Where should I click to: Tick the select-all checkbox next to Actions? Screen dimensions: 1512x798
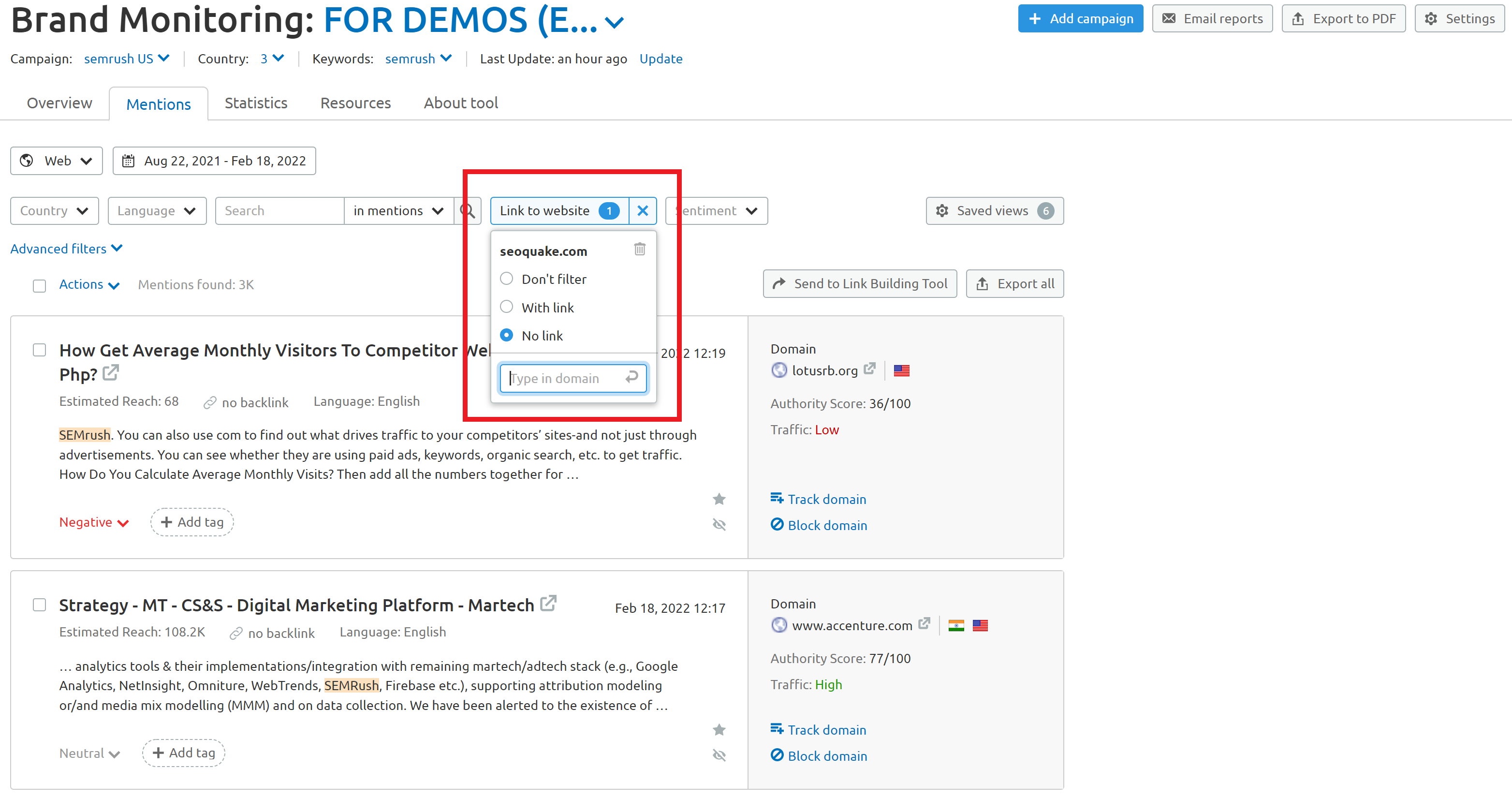39,286
